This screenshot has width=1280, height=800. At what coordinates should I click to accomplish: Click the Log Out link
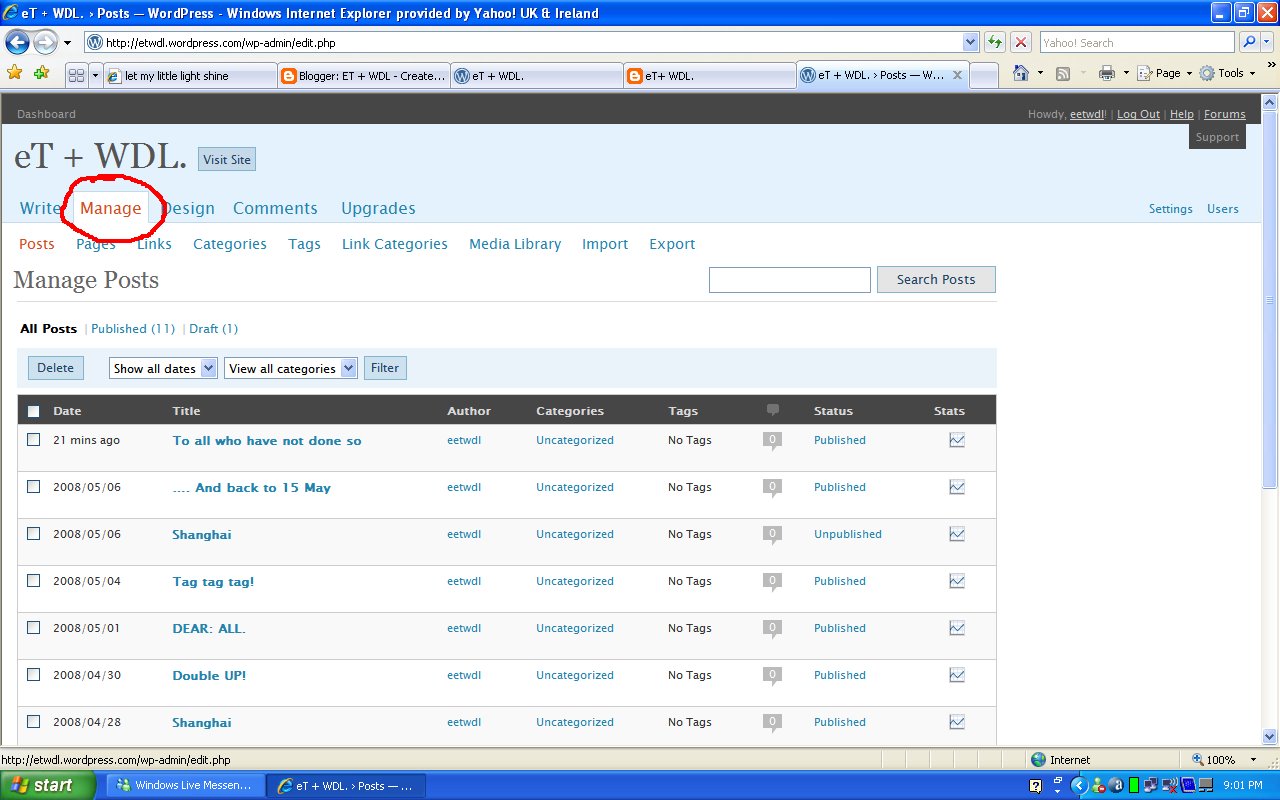coord(1138,114)
